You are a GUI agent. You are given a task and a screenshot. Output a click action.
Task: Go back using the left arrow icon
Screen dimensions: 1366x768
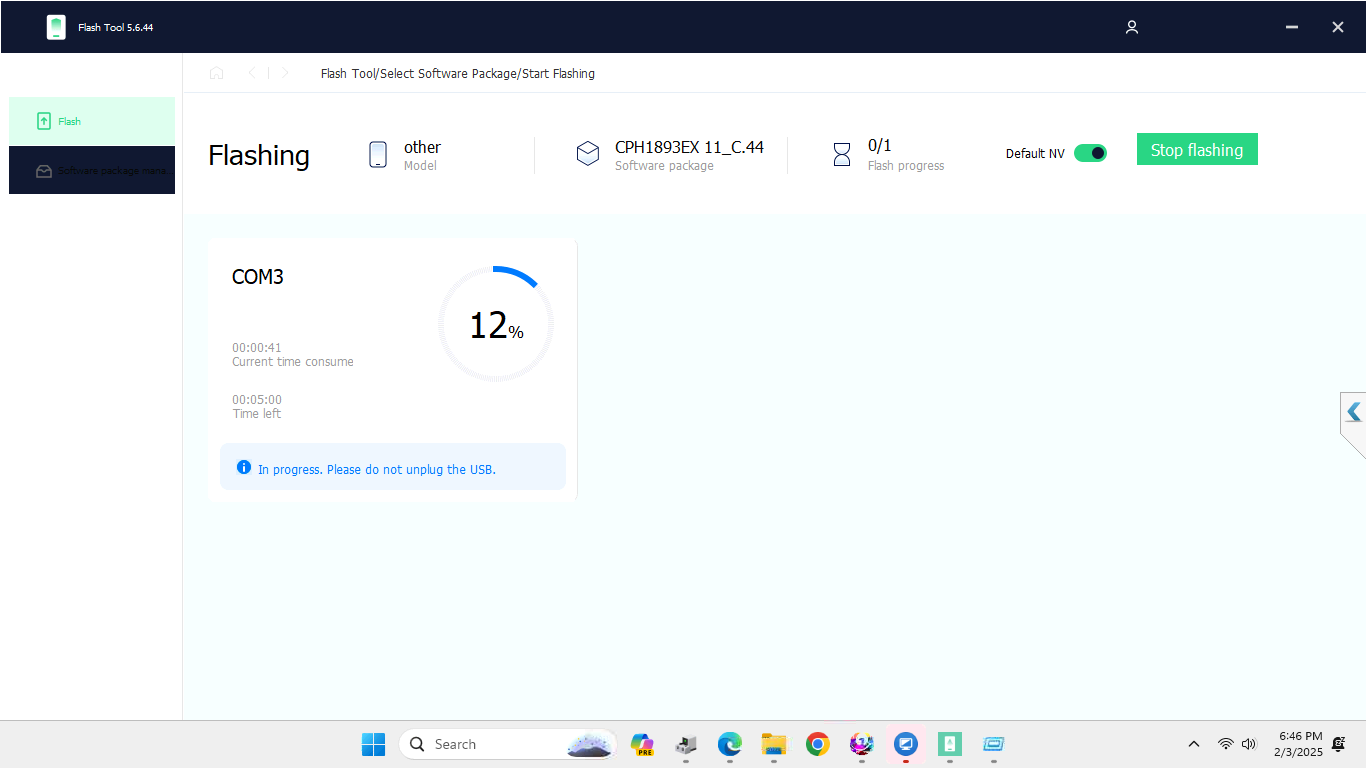point(251,73)
